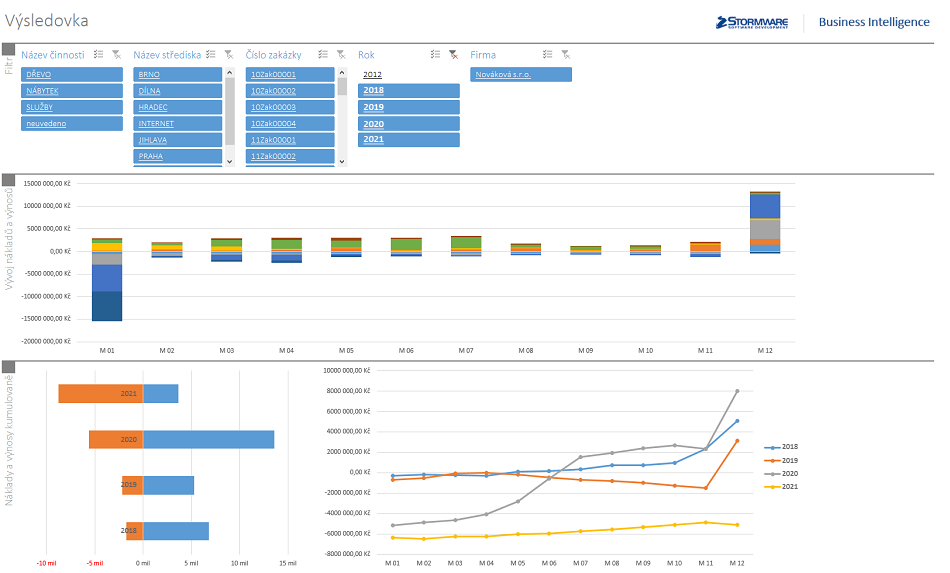Clear the active Rok filter
Viewport: 950px width, 573px height.
pyautogui.click(x=453, y=55)
